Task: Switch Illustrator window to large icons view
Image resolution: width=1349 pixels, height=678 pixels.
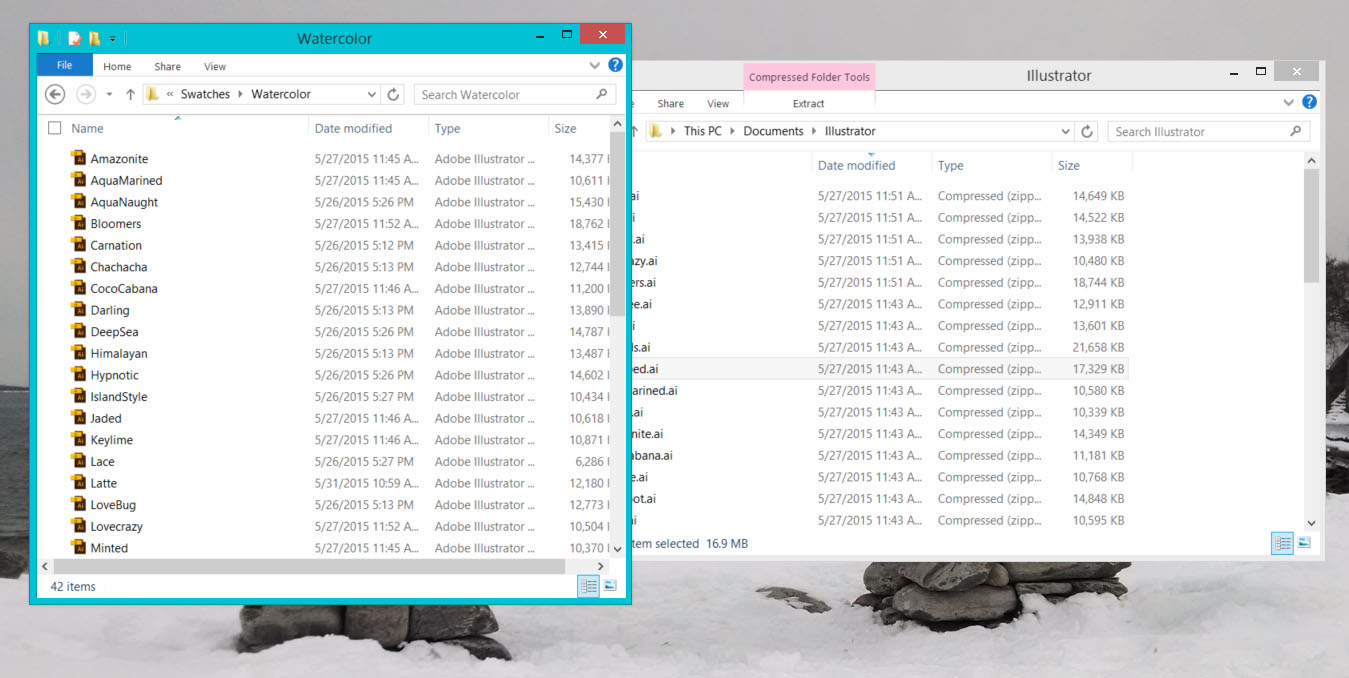Action: pyautogui.click(x=1304, y=543)
